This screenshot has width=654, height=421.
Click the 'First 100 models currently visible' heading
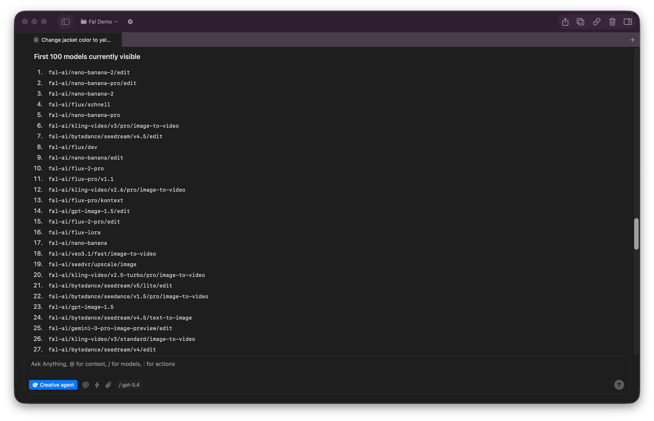[87, 57]
